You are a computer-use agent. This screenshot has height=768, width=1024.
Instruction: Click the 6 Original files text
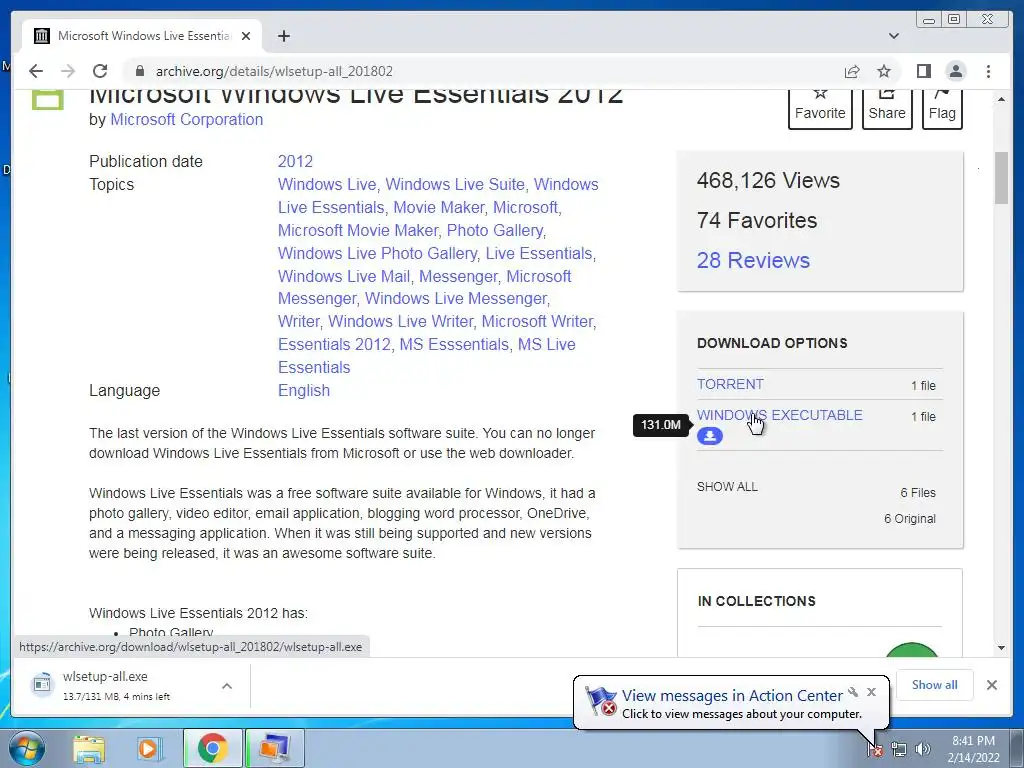point(910,519)
